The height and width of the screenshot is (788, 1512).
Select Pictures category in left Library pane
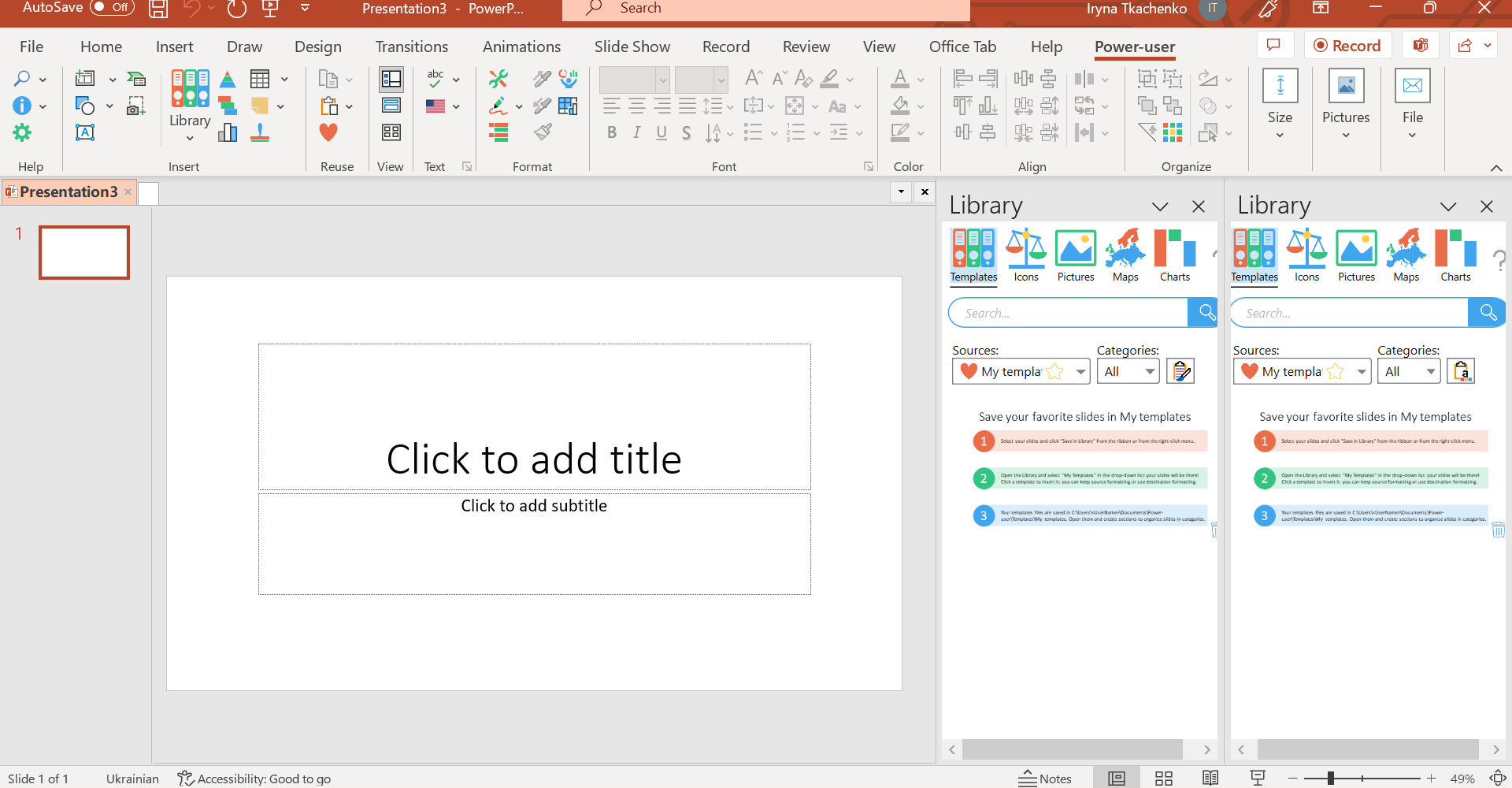(x=1076, y=255)
